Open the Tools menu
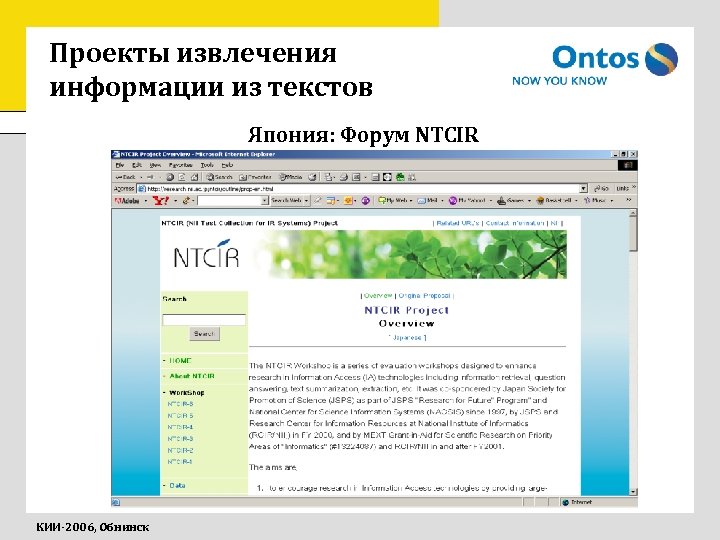This screenshot has height=540, width=720. (x=207, y=165)
